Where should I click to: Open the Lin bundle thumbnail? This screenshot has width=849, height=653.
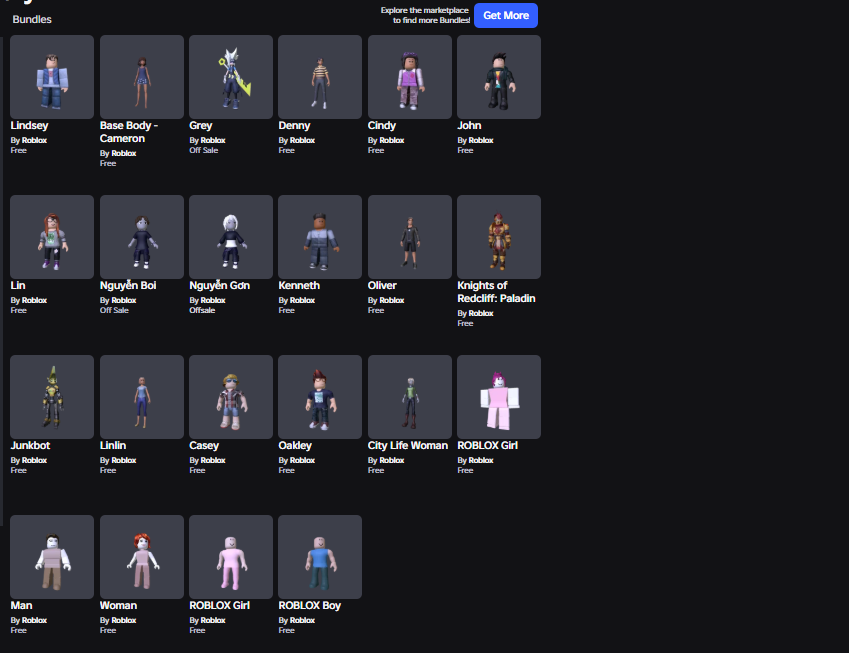[x=52, y=237]
